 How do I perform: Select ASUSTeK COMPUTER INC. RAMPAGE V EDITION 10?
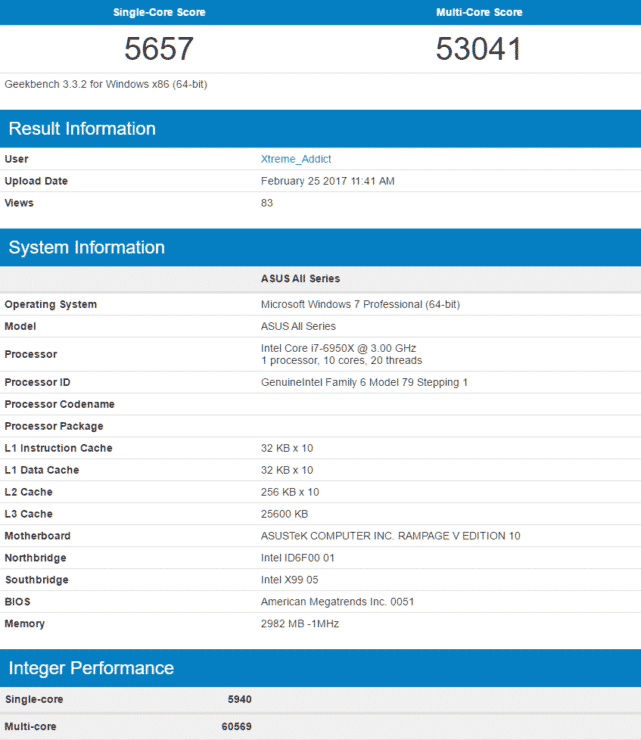(390, 536)
